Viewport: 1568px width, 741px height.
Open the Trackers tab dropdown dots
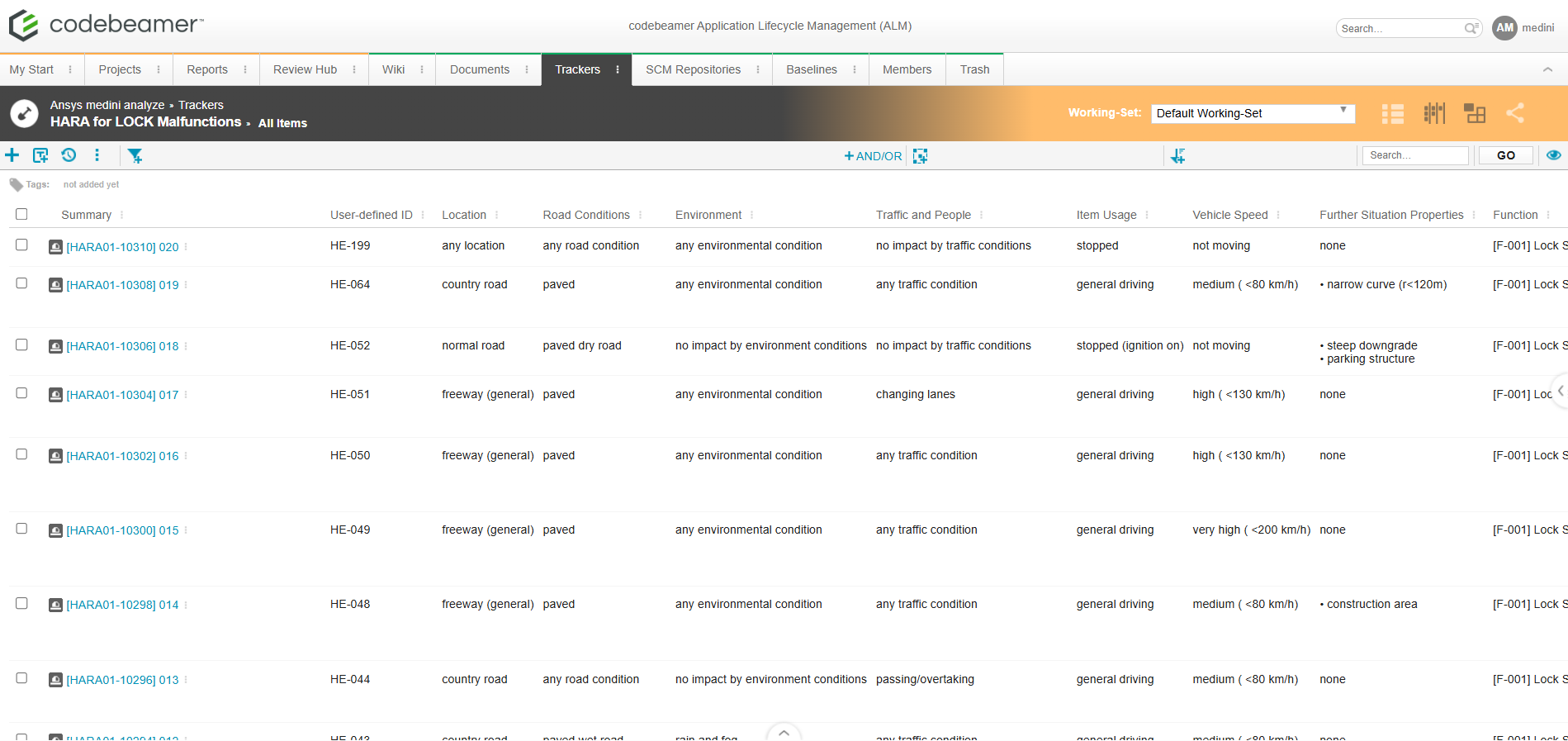(x=618, y=69)
